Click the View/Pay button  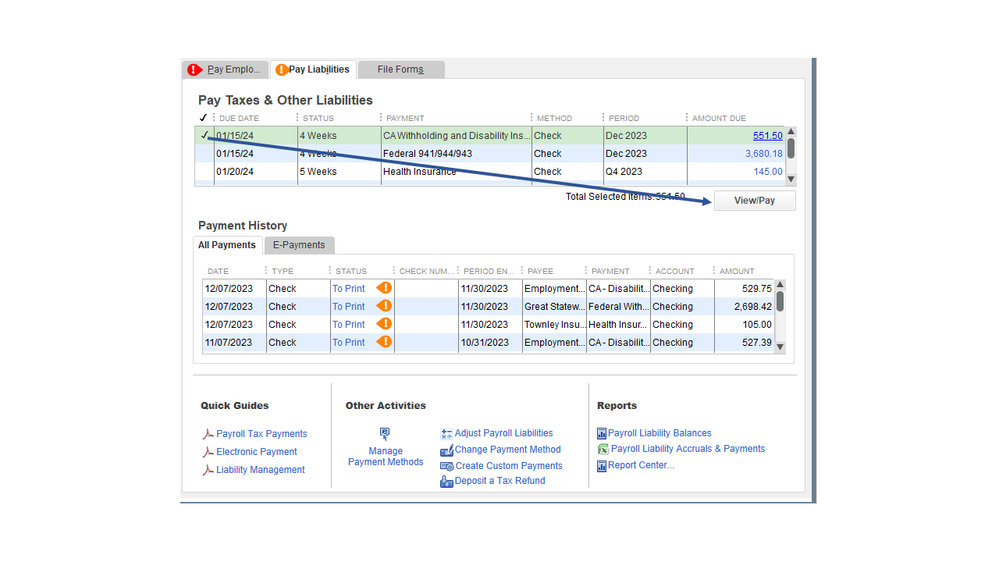click(x=754, y=201)
